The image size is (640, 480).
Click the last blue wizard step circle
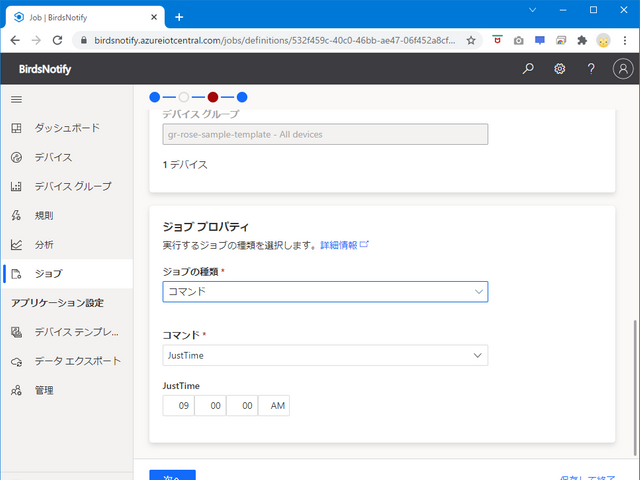tap(242, 97)
